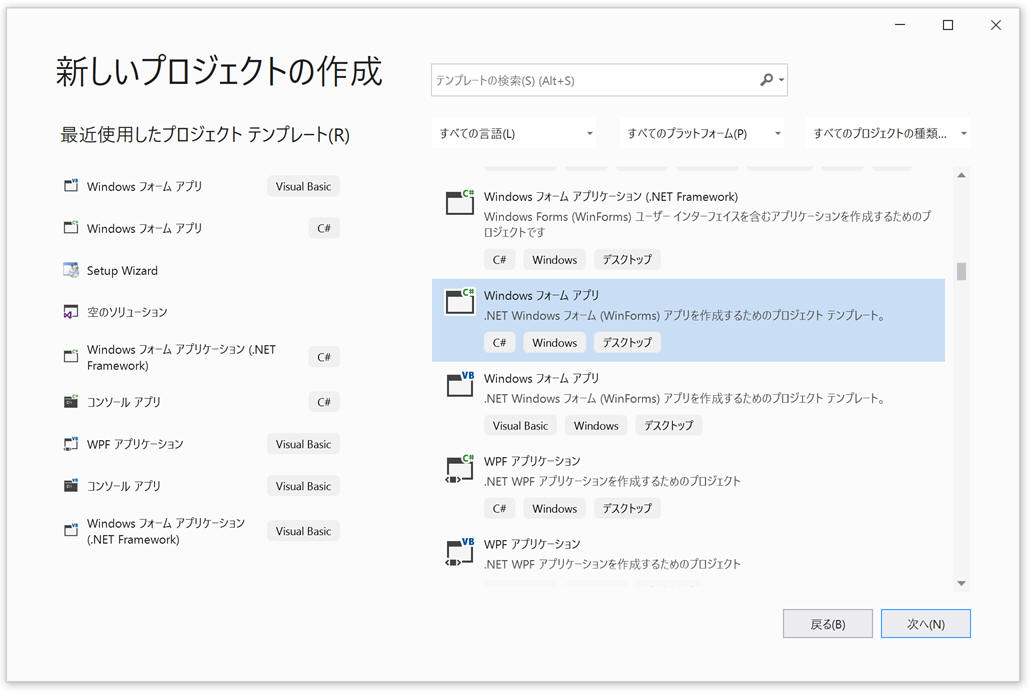Click the 次へ(N) next button
1031x693 pixels.
pyautogui.click(x=926, y=623)
